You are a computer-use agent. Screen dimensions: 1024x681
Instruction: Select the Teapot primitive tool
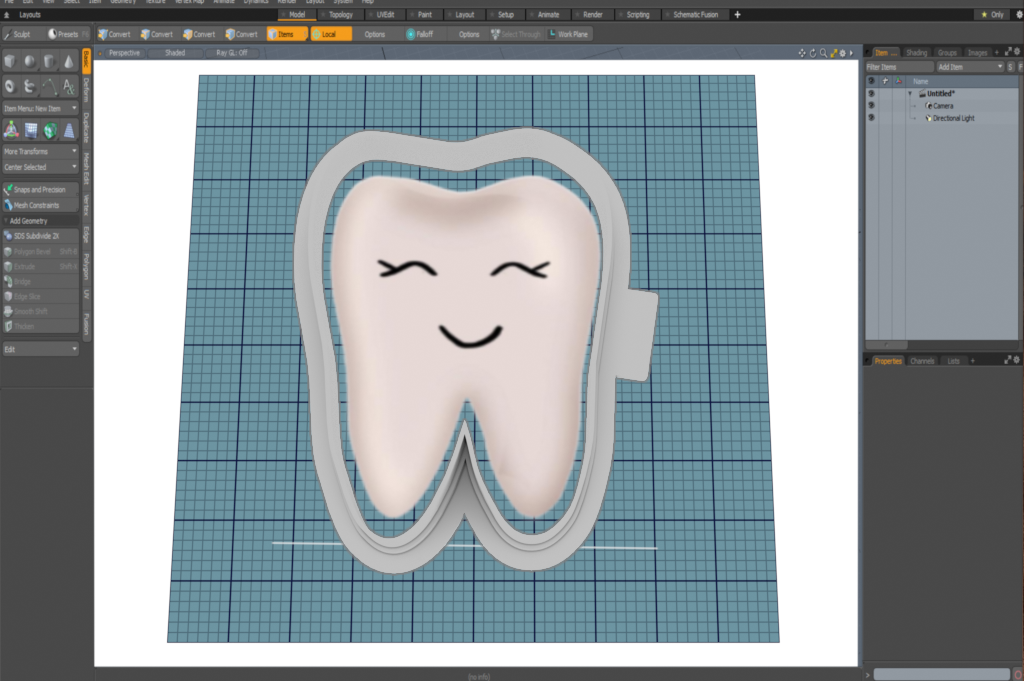coord(29,86)
